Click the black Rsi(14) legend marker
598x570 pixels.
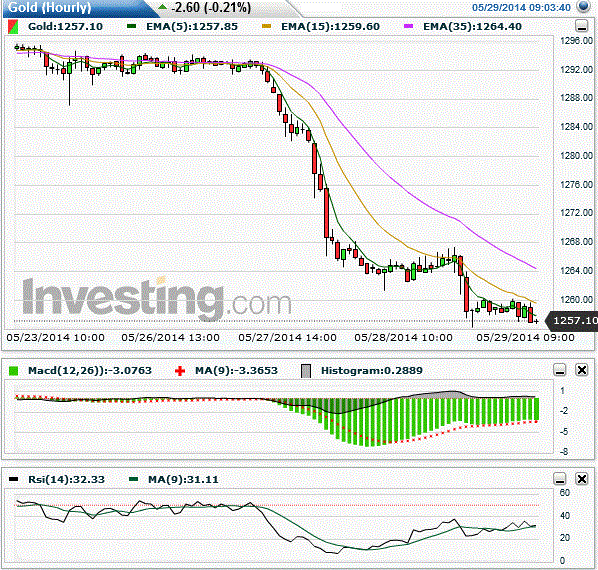click(13, 479)
